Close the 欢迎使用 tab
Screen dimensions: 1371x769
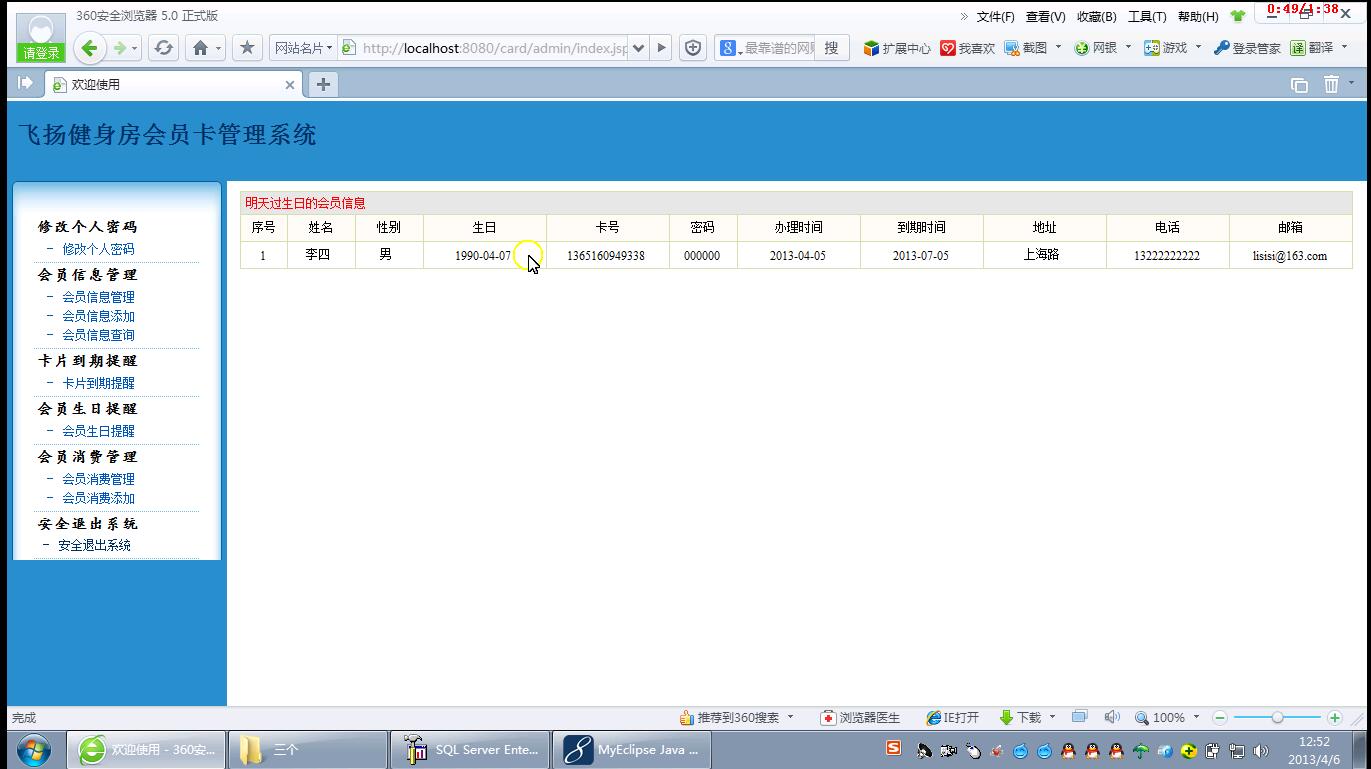point(290,85)
